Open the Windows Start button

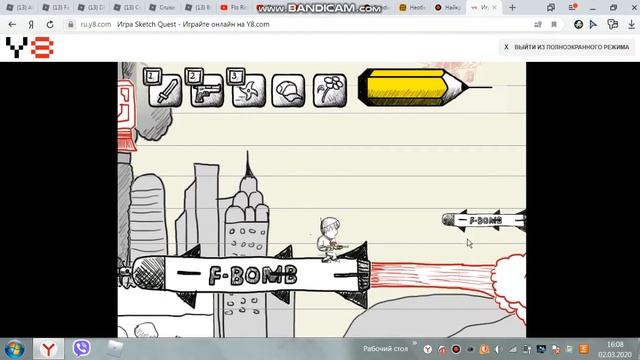tap(14, 349)
